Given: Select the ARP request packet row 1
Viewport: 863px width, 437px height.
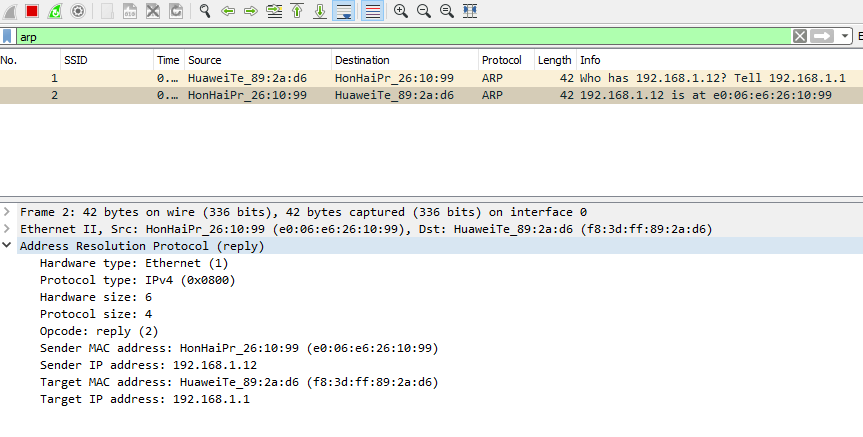Looking at the screenshot, I should coord(300,77).
